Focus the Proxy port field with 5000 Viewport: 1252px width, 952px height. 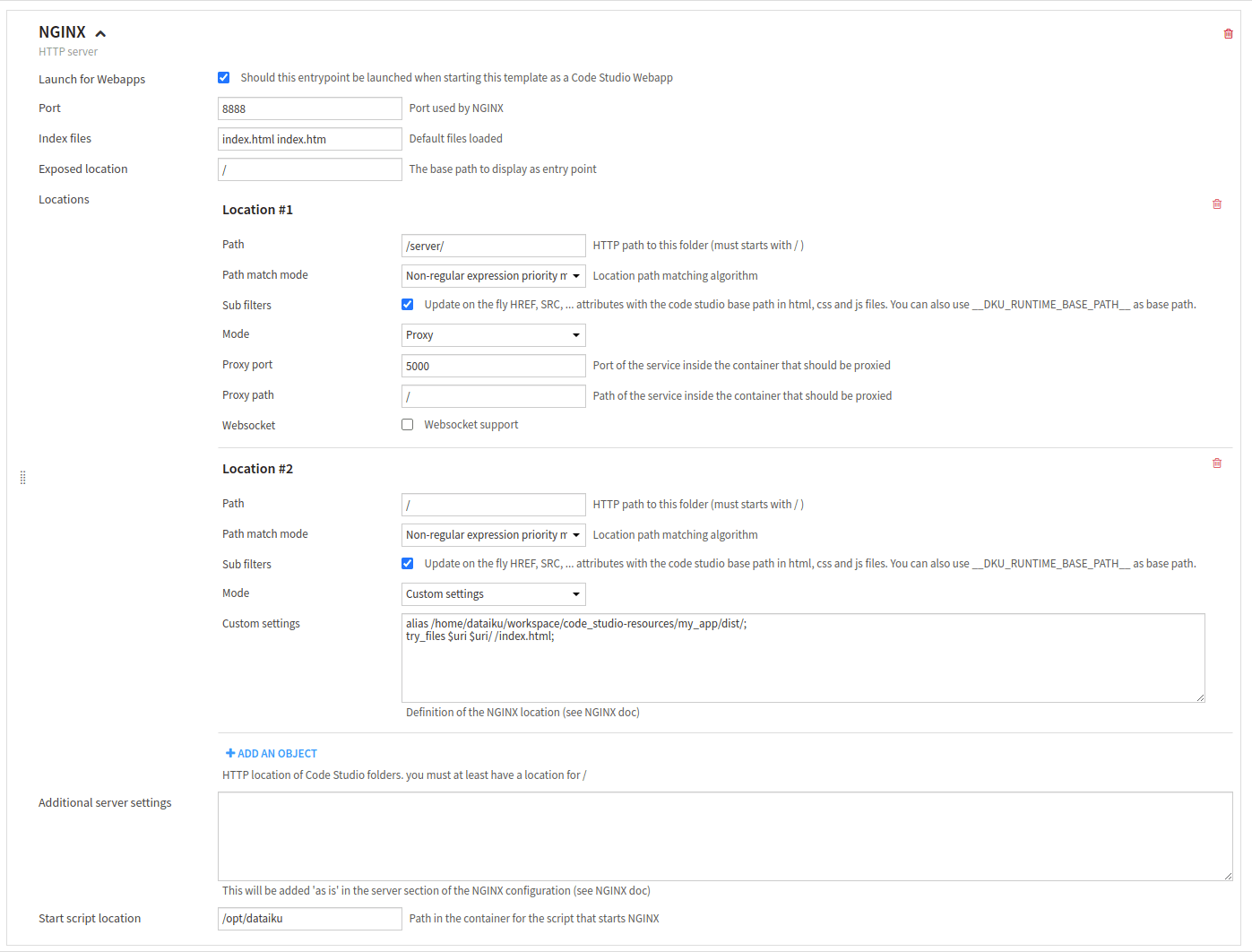point(493,366)
